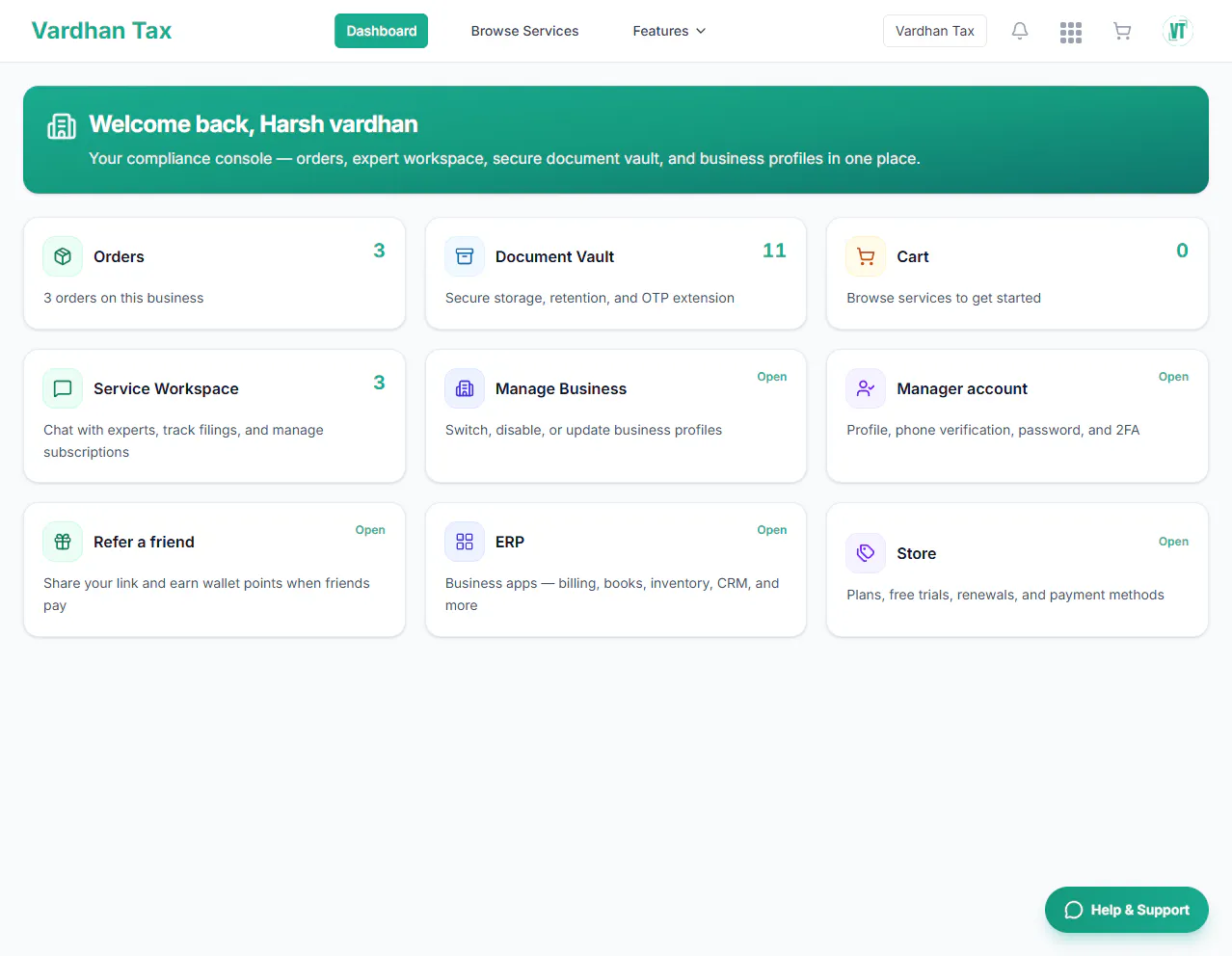Image resolution: width=1232 pixels, height=956 pixels.
Task: Click the Orders box icon
Action: coord(63,256)
